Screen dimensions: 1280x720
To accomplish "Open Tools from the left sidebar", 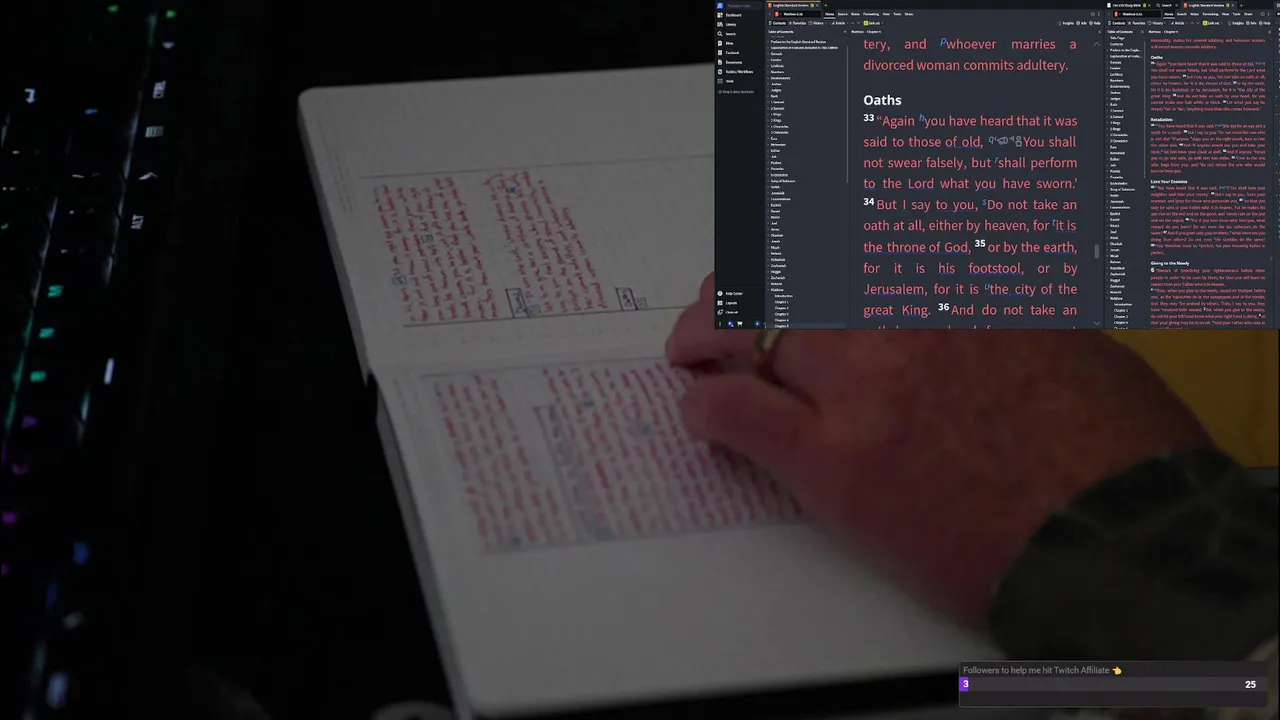I will tap(728, 81).
